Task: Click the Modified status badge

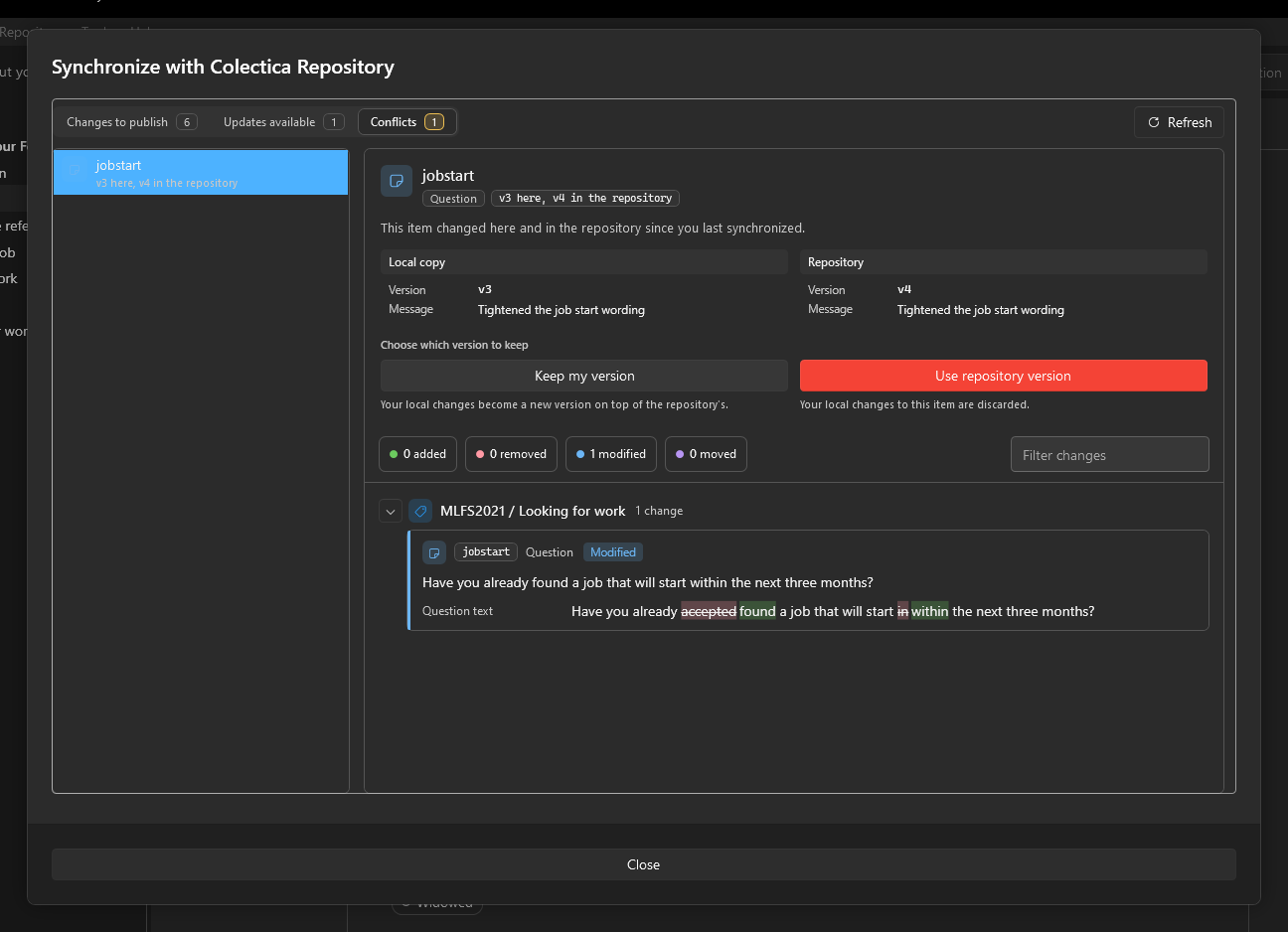Action: pyautogui.click(x=613, y=552)
